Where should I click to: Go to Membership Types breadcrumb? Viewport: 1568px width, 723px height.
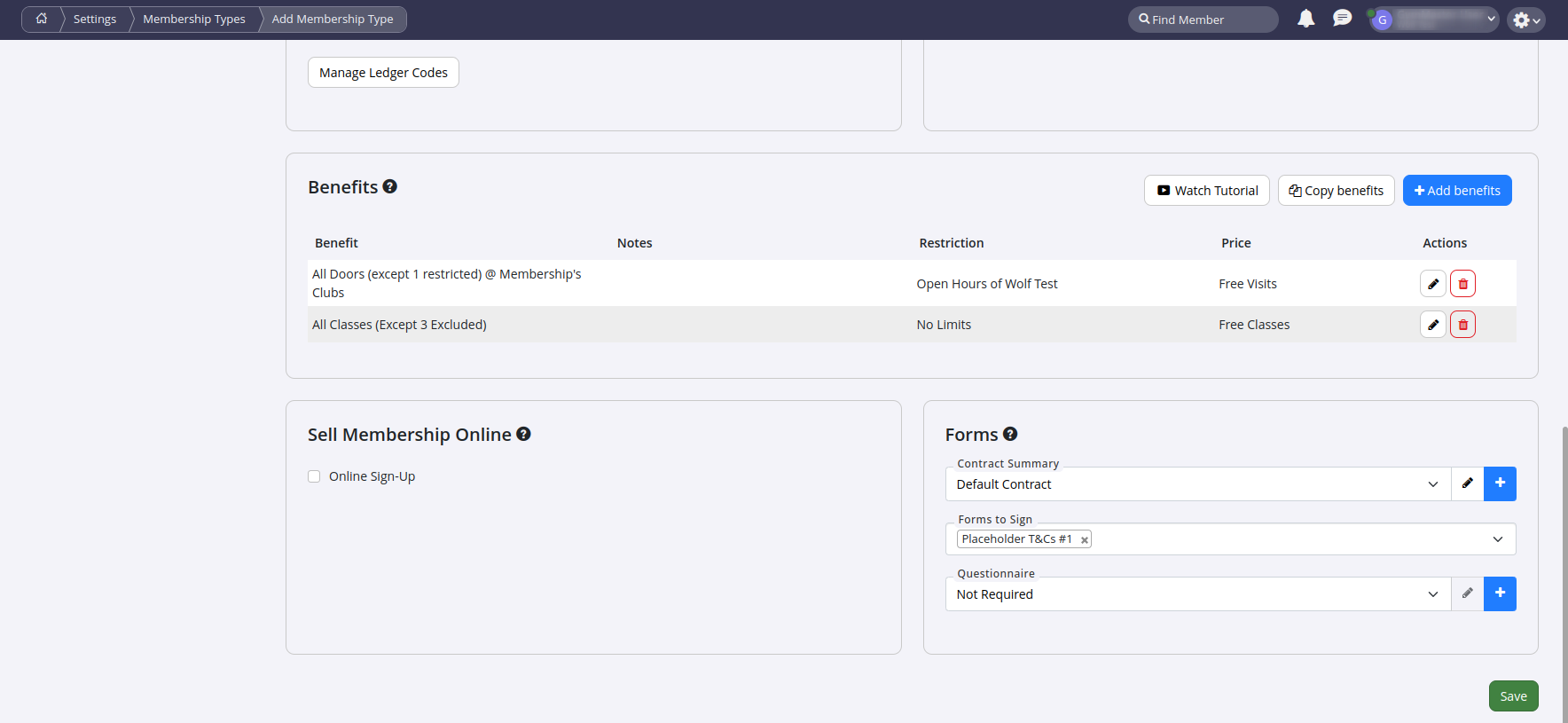pos(194,19)
